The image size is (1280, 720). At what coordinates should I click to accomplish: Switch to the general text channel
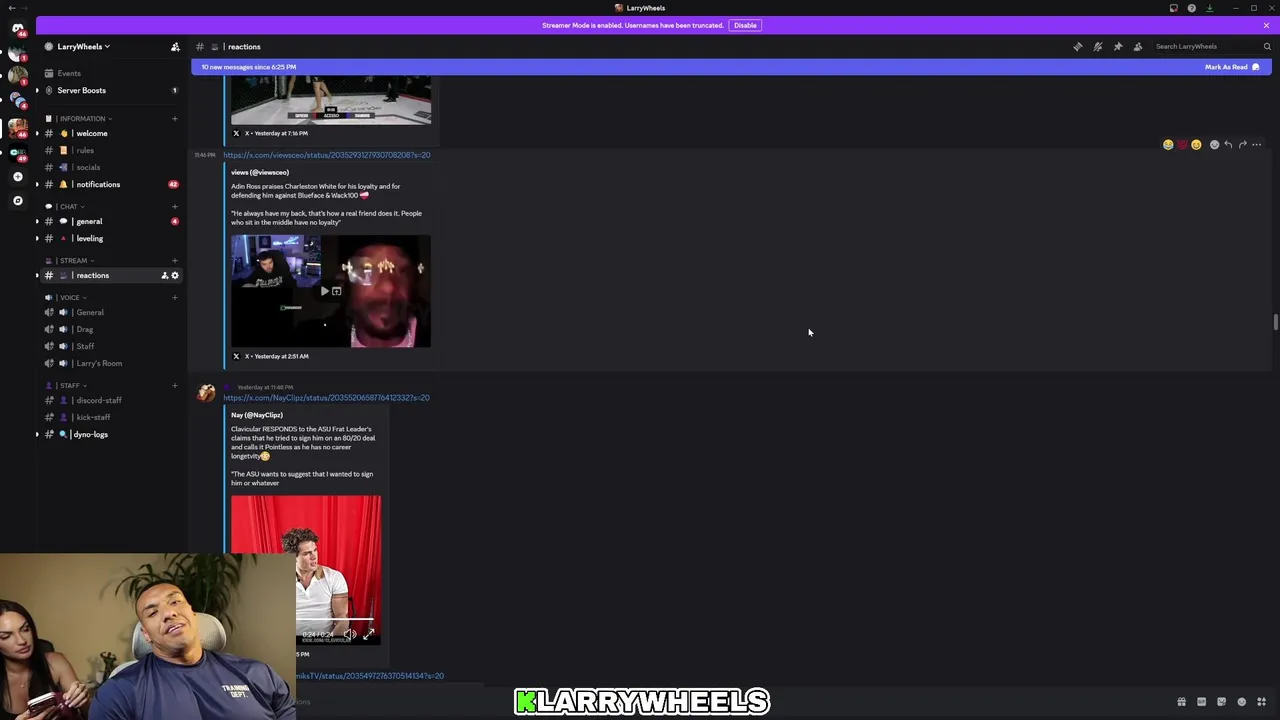coord(110,222)
